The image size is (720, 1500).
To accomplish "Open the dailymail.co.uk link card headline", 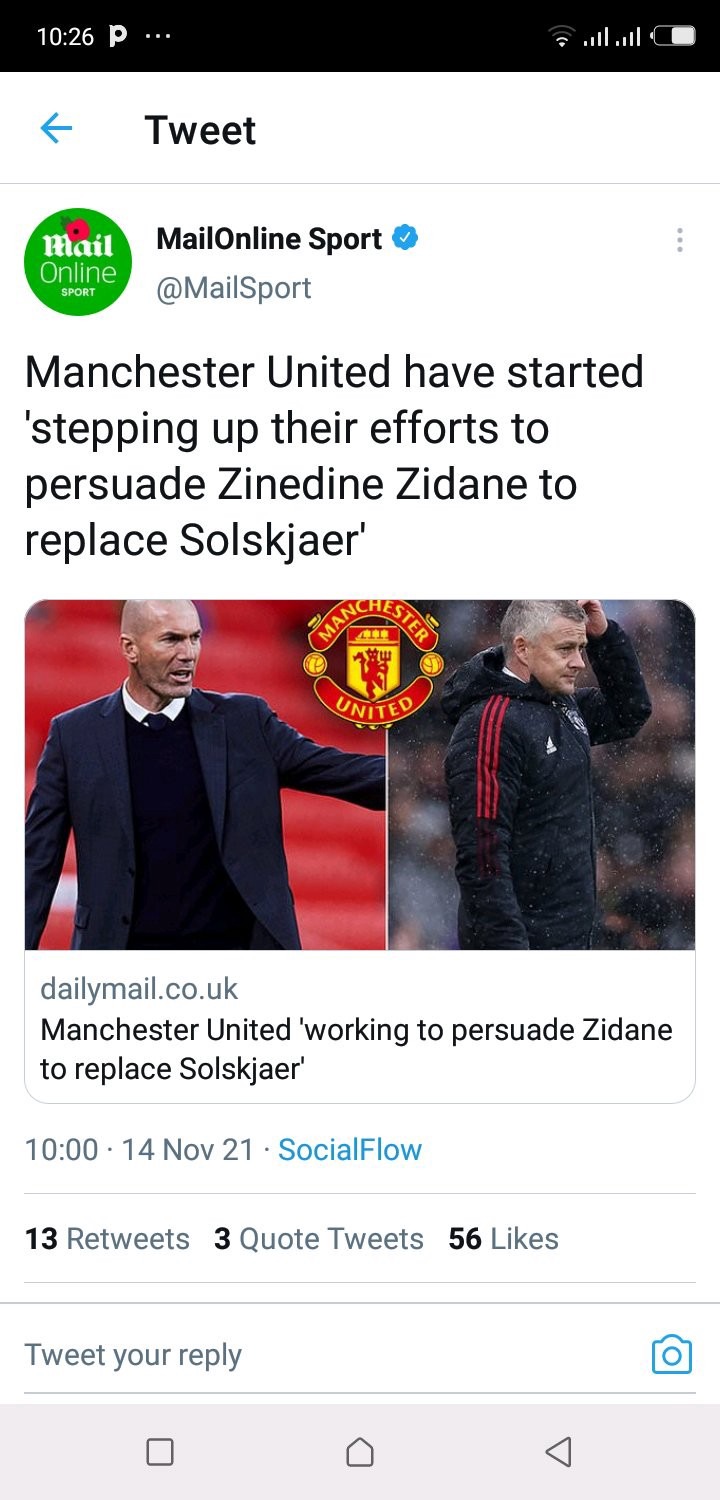I will point(356,1049).
